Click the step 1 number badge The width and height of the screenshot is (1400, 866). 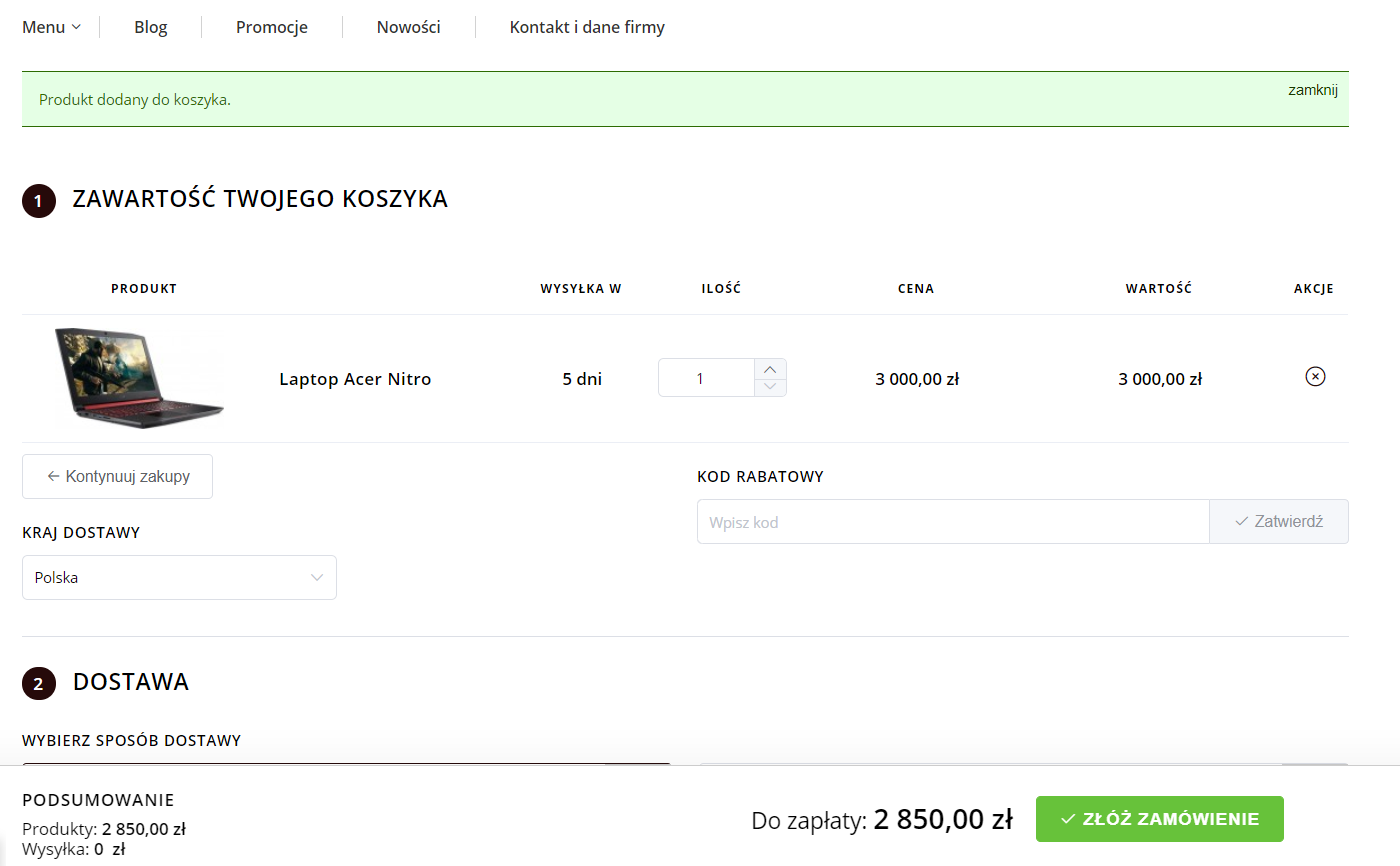click(x=39, y=201)
